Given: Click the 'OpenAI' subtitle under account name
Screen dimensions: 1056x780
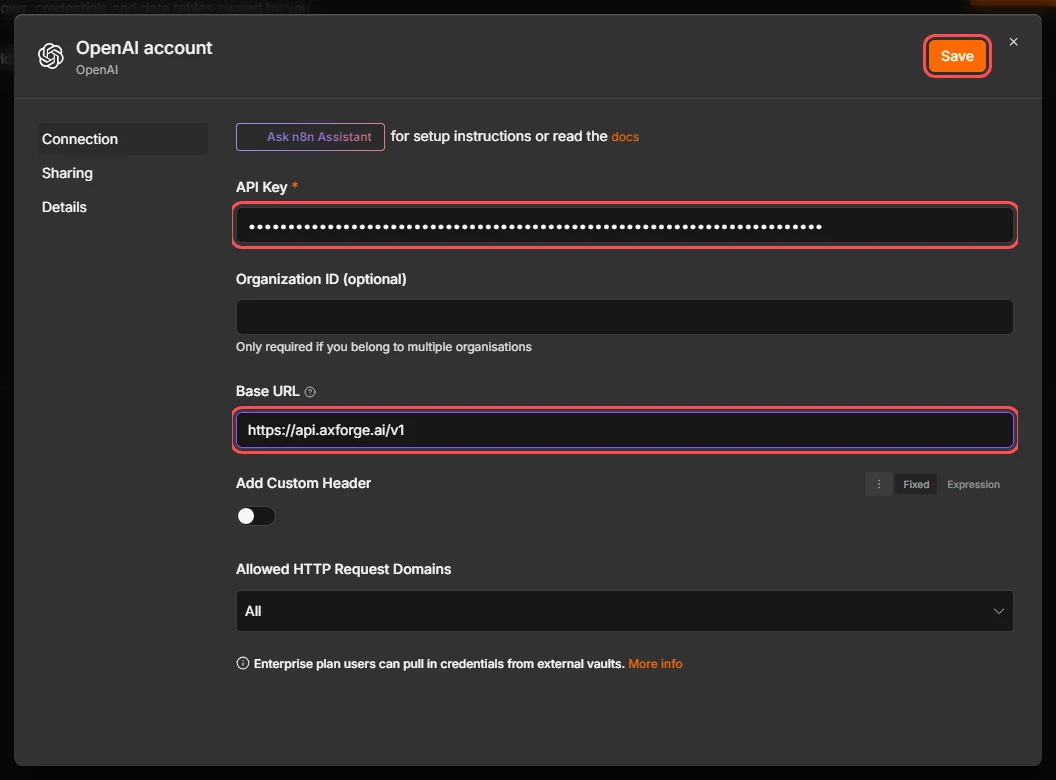Looking at the screenshot, I should coord(97,69).
